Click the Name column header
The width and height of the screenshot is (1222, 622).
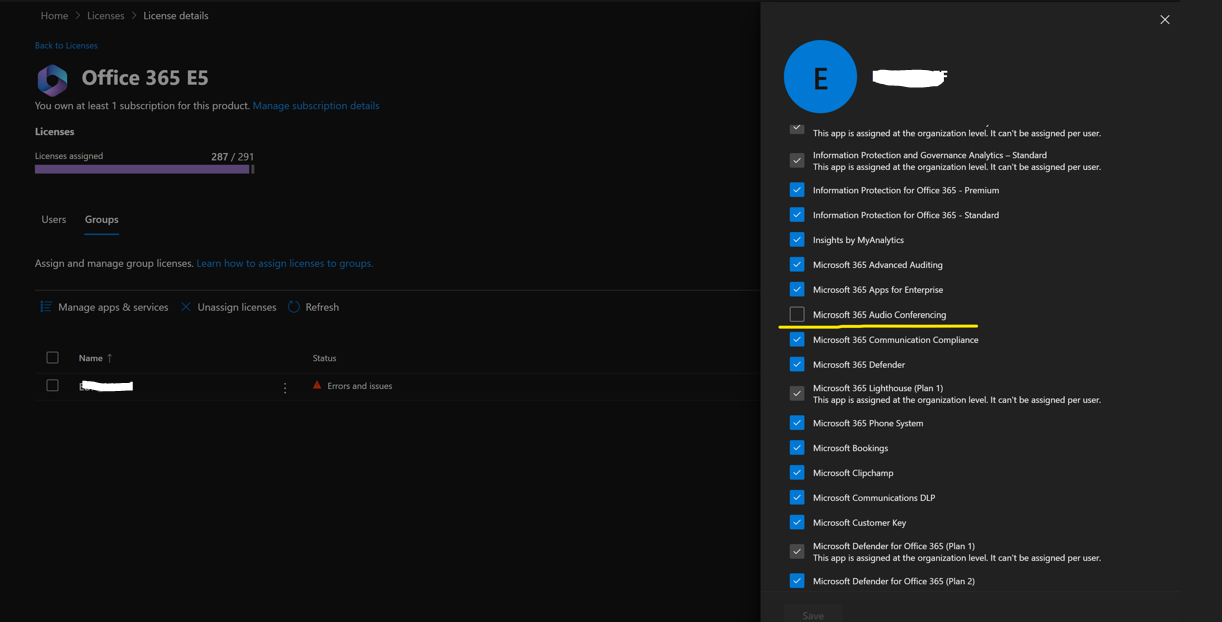(91, 358)
